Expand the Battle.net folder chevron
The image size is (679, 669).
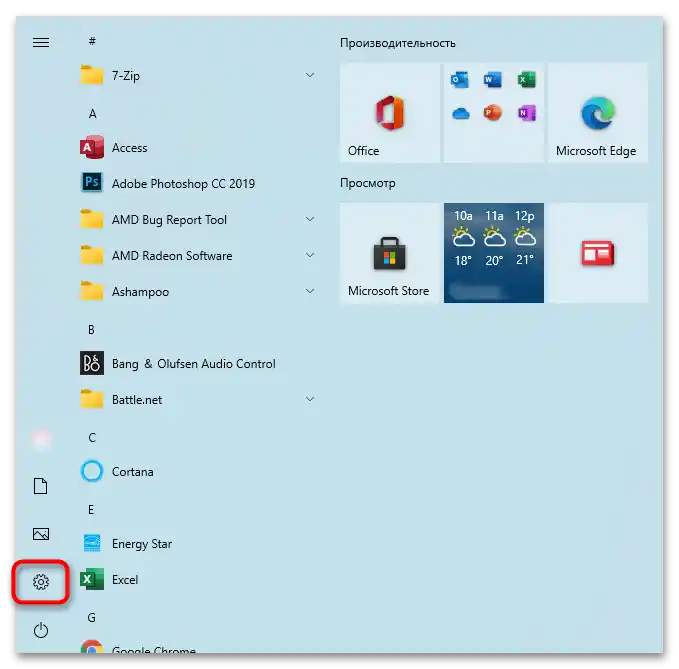(x=310, y=398)
